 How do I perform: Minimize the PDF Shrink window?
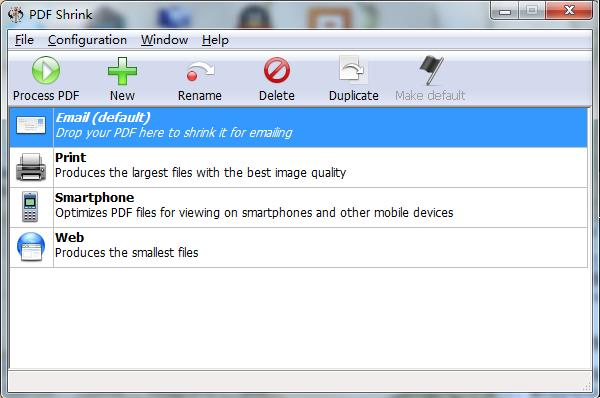[x=505, y=11]
